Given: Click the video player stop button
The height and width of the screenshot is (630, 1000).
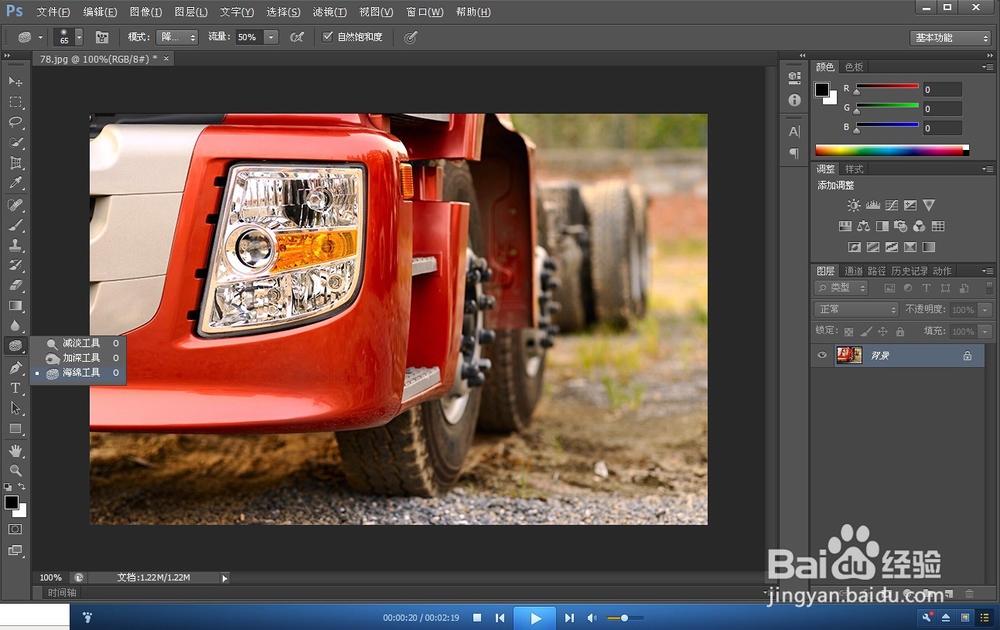Looking at the screenshot, I should click(x=477, y=617).
